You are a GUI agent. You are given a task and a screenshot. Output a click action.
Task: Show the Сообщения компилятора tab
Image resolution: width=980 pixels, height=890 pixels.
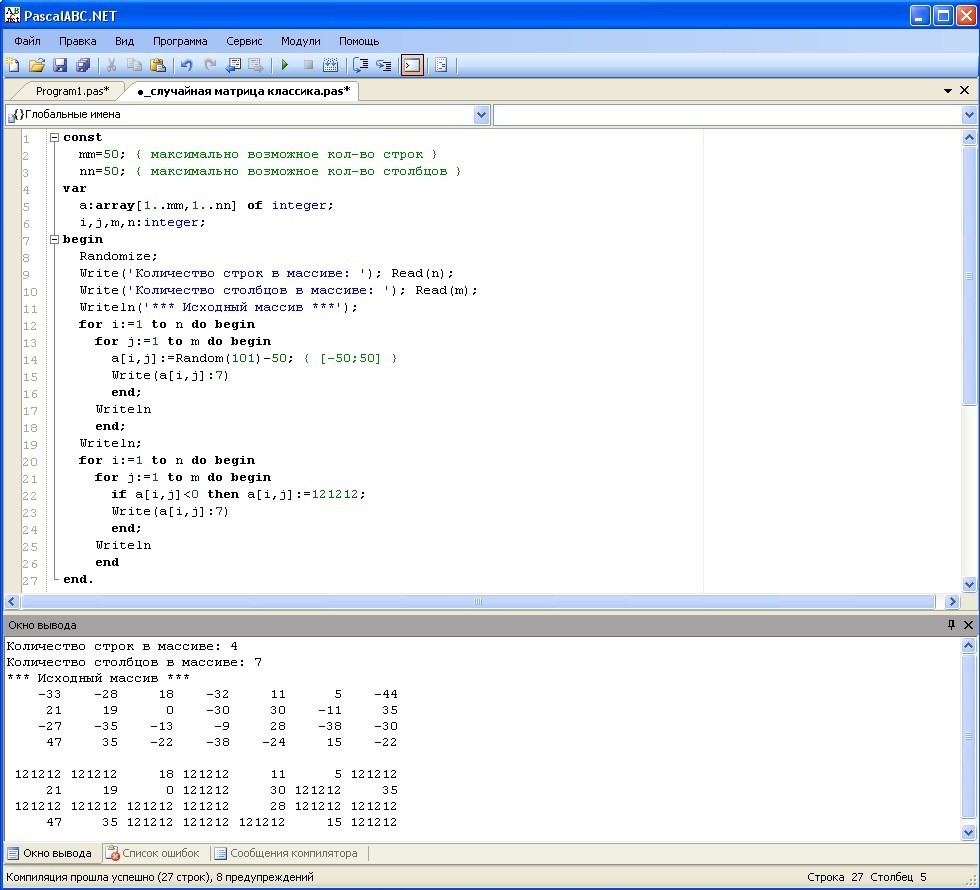pyautogui.click(x=285, y=853)
